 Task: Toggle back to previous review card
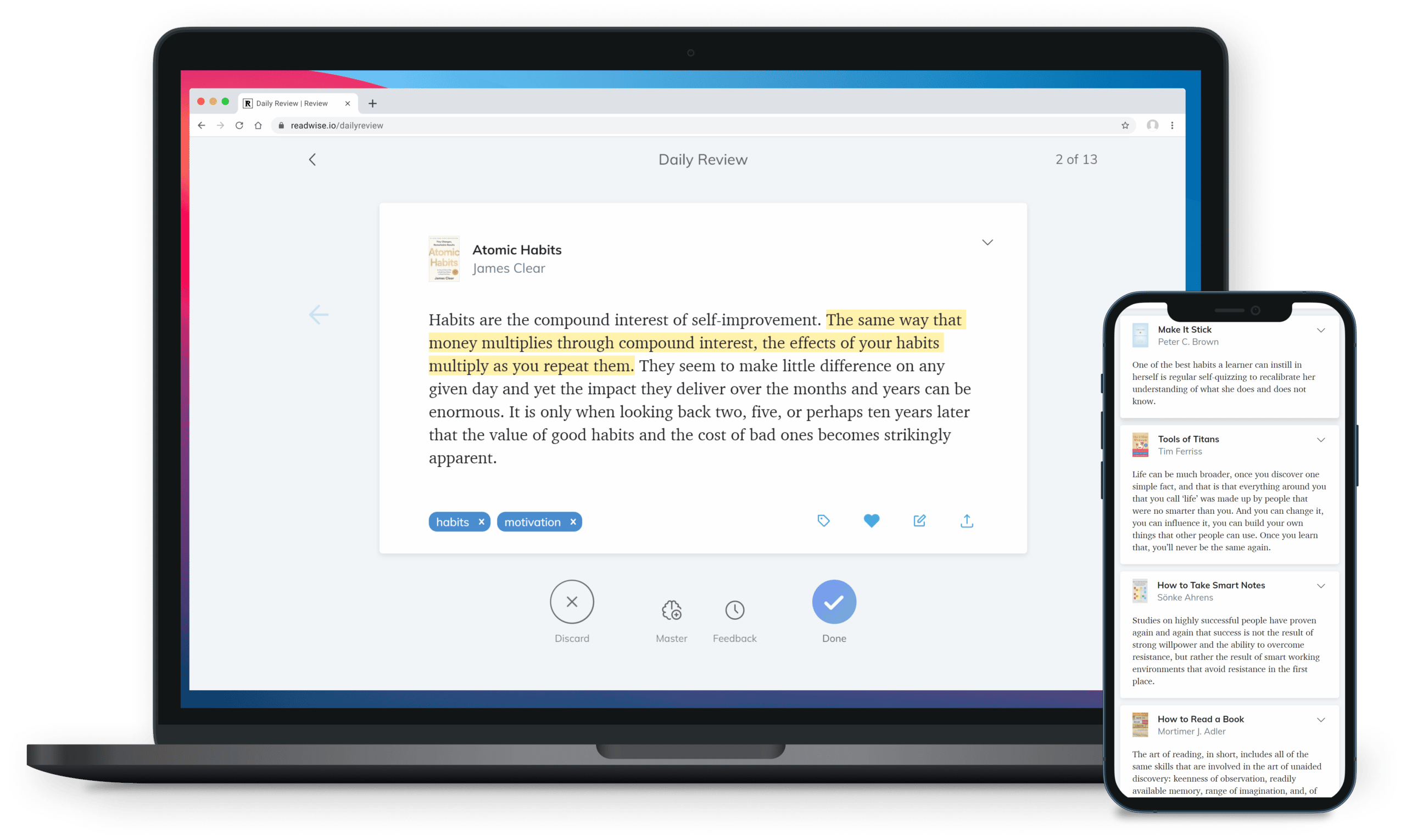(319, 314)
